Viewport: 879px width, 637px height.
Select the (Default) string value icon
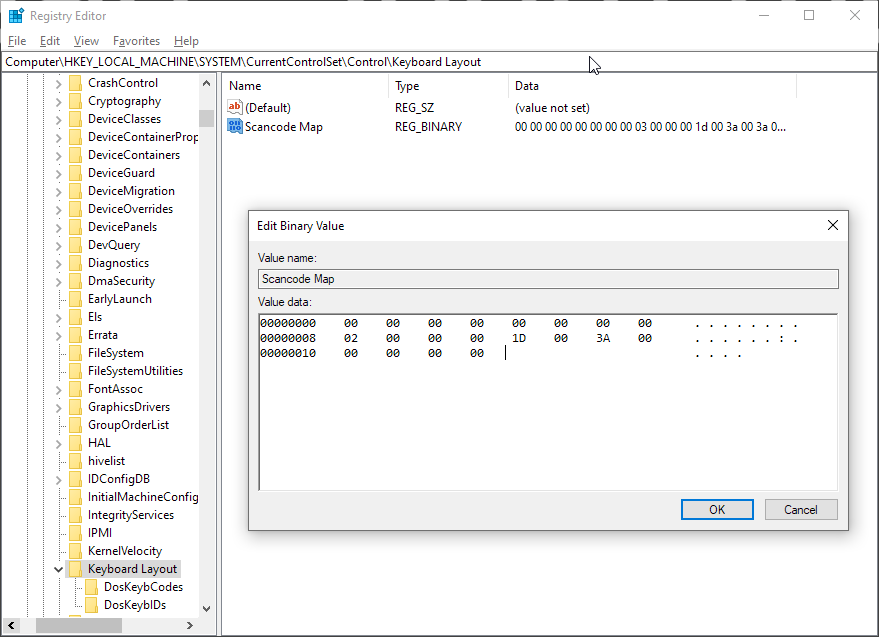tap(234, 107)
